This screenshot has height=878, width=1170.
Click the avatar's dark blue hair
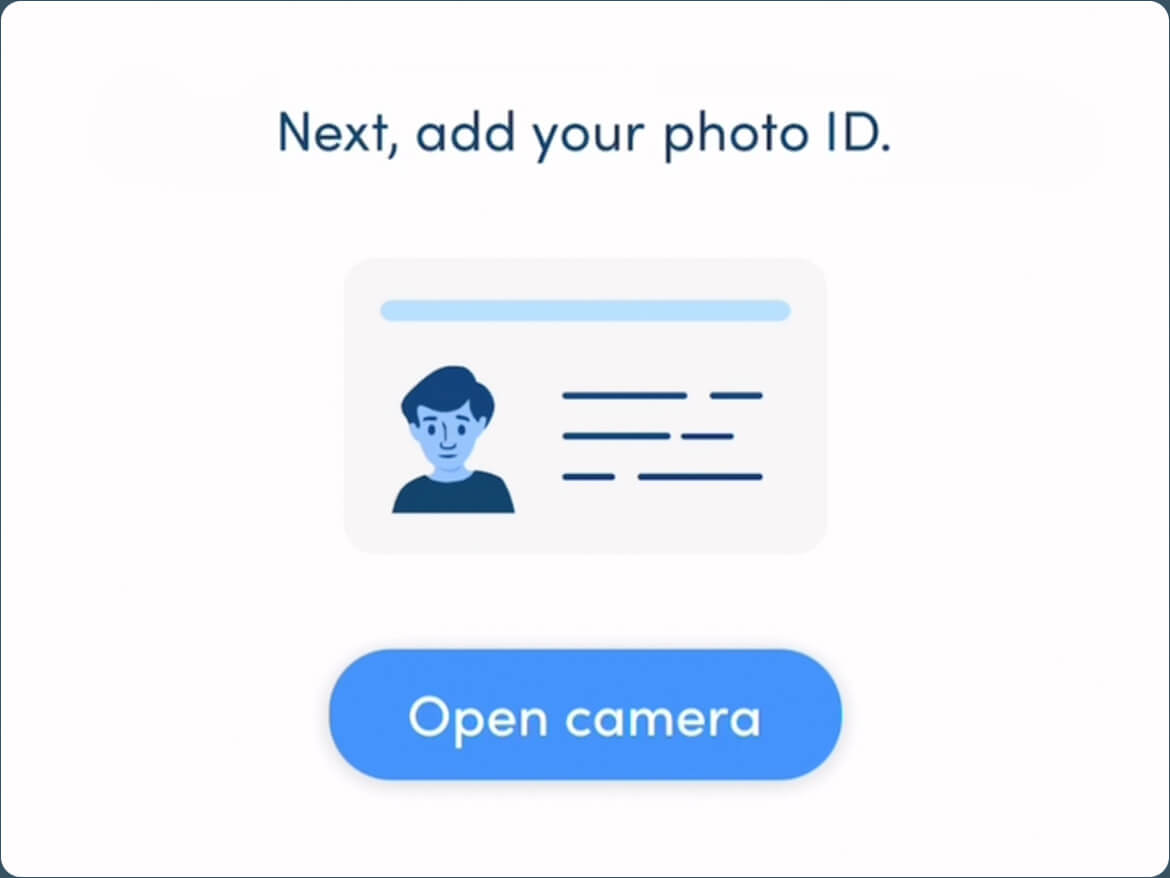coord(448,392)
